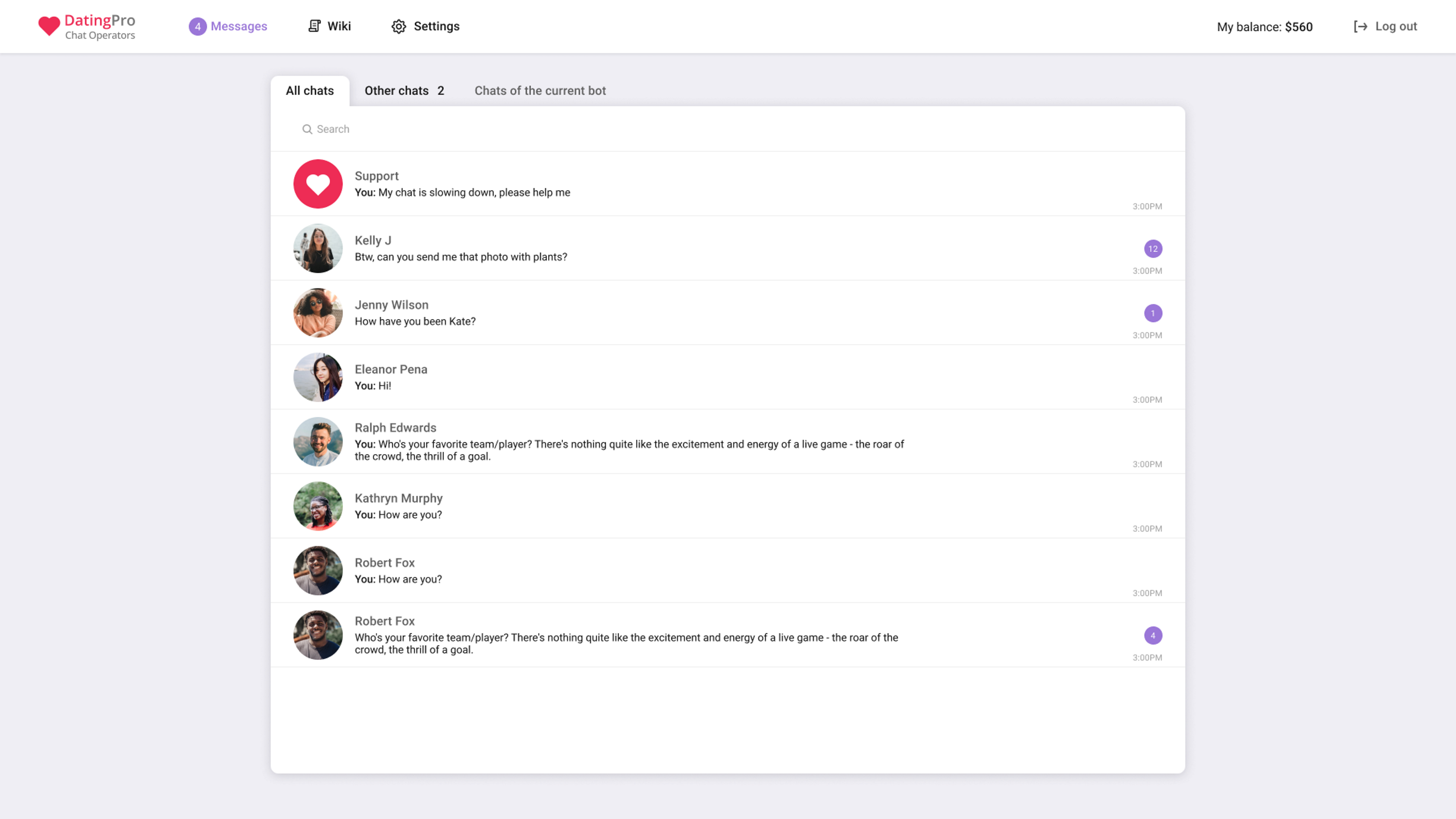
Task: Click Kelly J's 12 unread badge
Action: click(x=1153, y=249)
